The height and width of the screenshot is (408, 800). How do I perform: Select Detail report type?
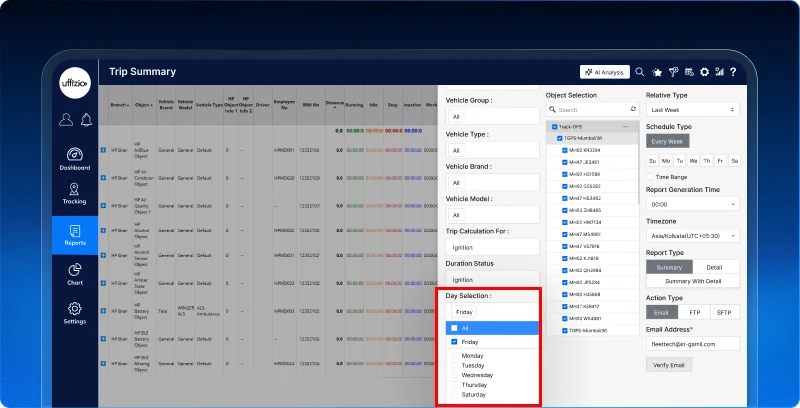(x=716, y=267)
